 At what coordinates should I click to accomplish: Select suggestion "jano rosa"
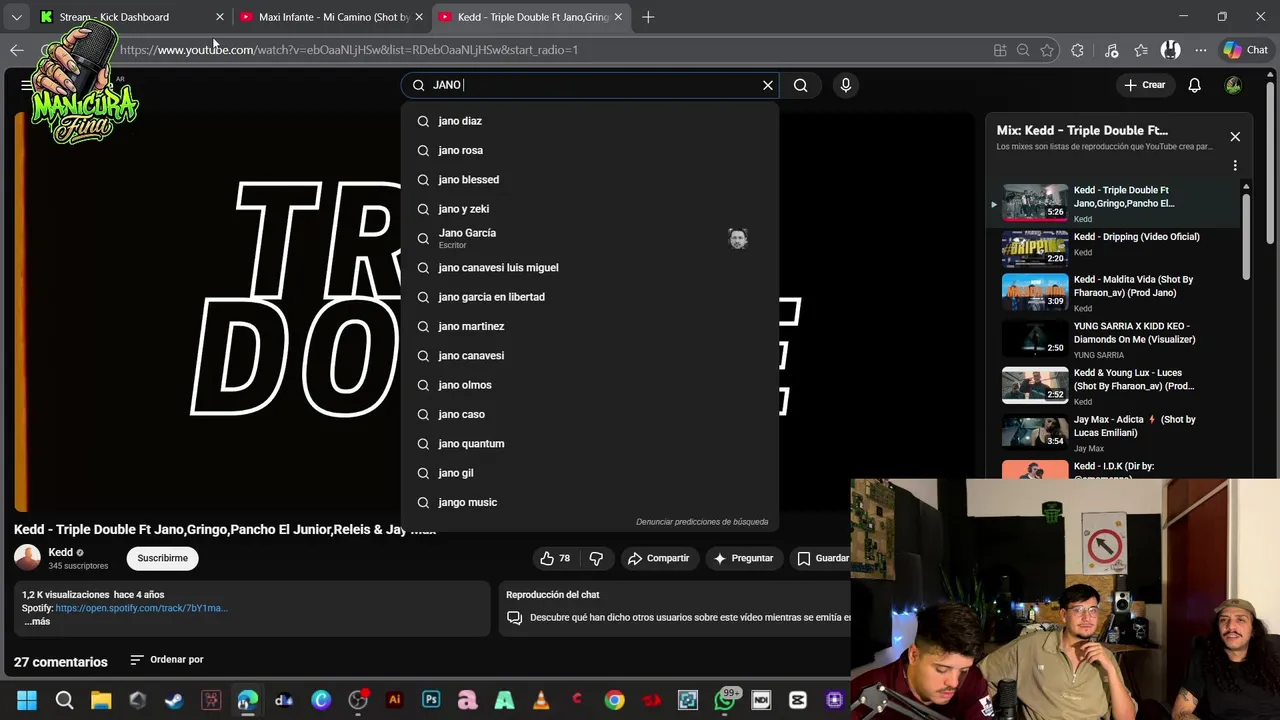pyautogui.click(x=590, y=150)
